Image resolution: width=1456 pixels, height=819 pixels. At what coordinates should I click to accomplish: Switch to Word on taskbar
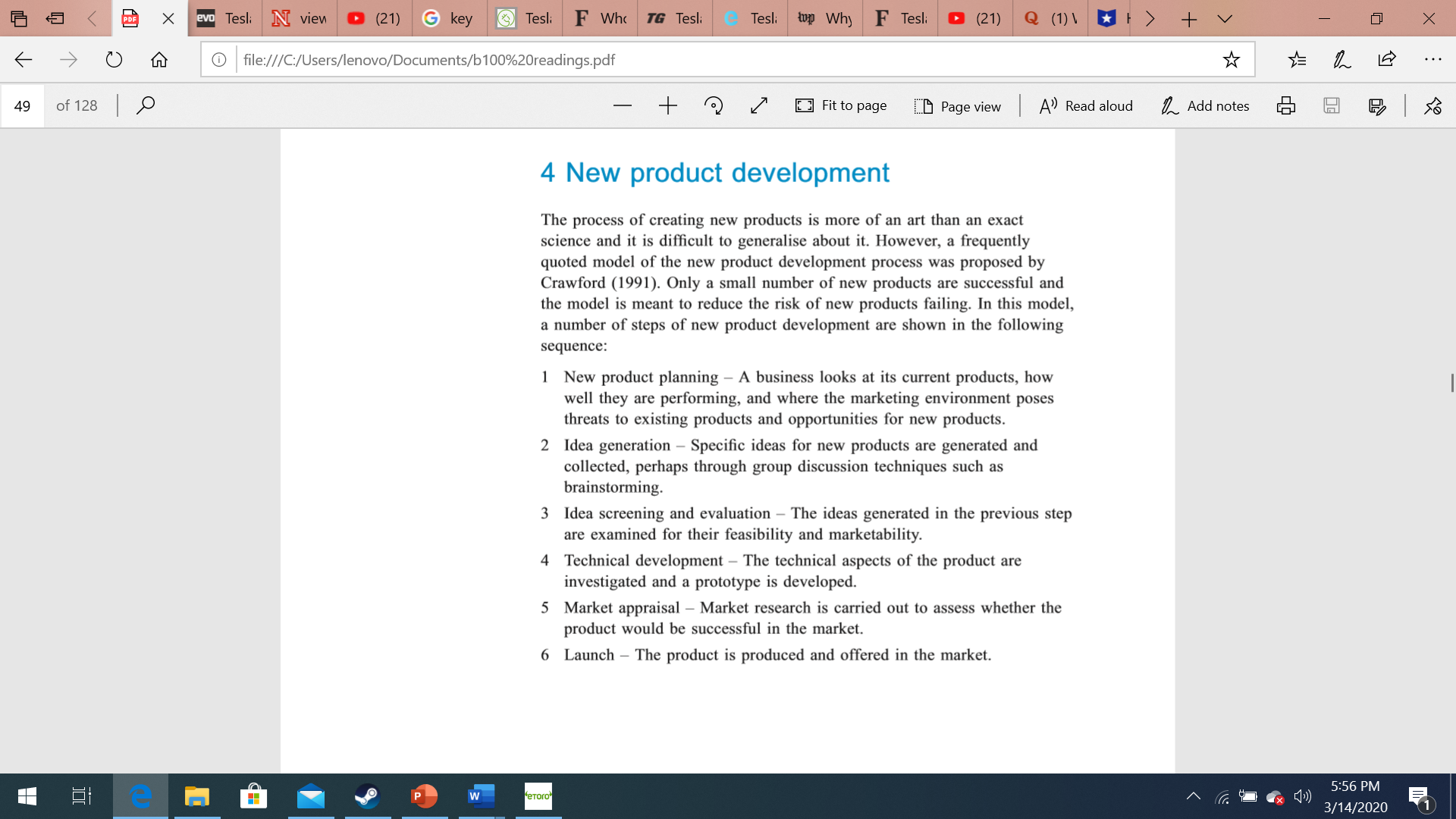[482, 796]
